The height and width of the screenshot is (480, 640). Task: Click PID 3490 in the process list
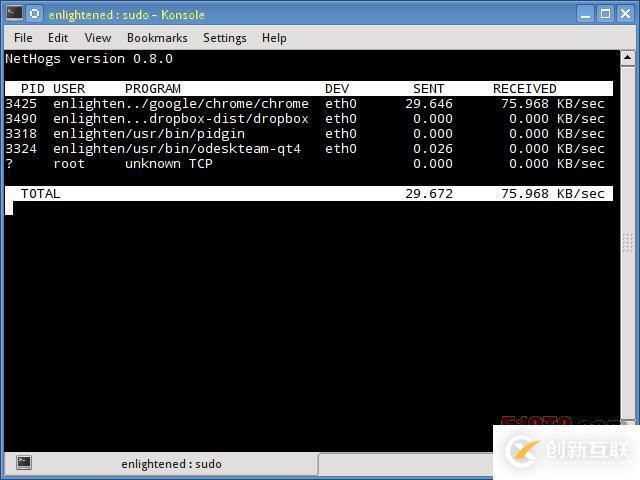point(21,119)
